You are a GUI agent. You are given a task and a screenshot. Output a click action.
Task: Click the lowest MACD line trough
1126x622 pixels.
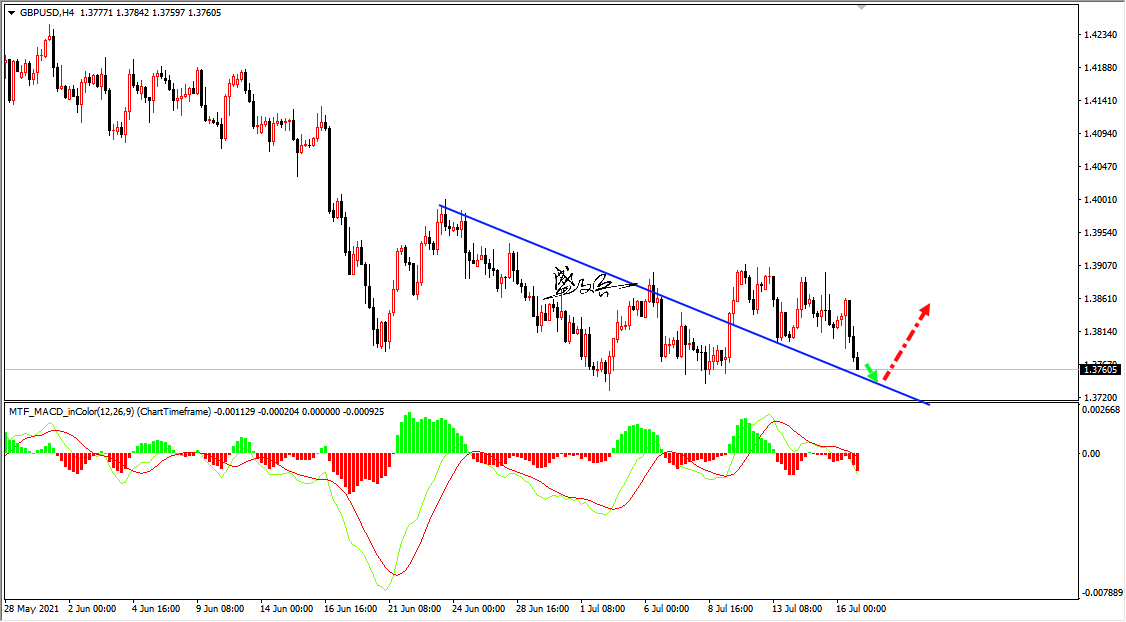(387, 590)
